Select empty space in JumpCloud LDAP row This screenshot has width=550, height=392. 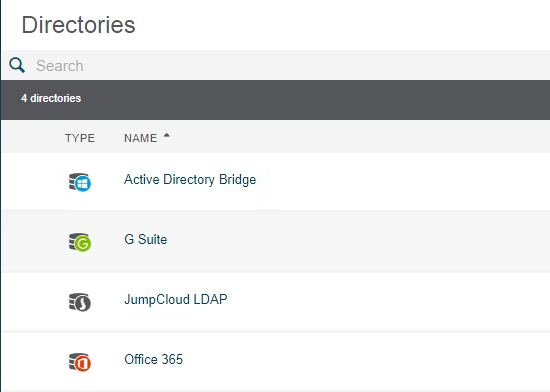pyautogui.click(x=386, y=302)
